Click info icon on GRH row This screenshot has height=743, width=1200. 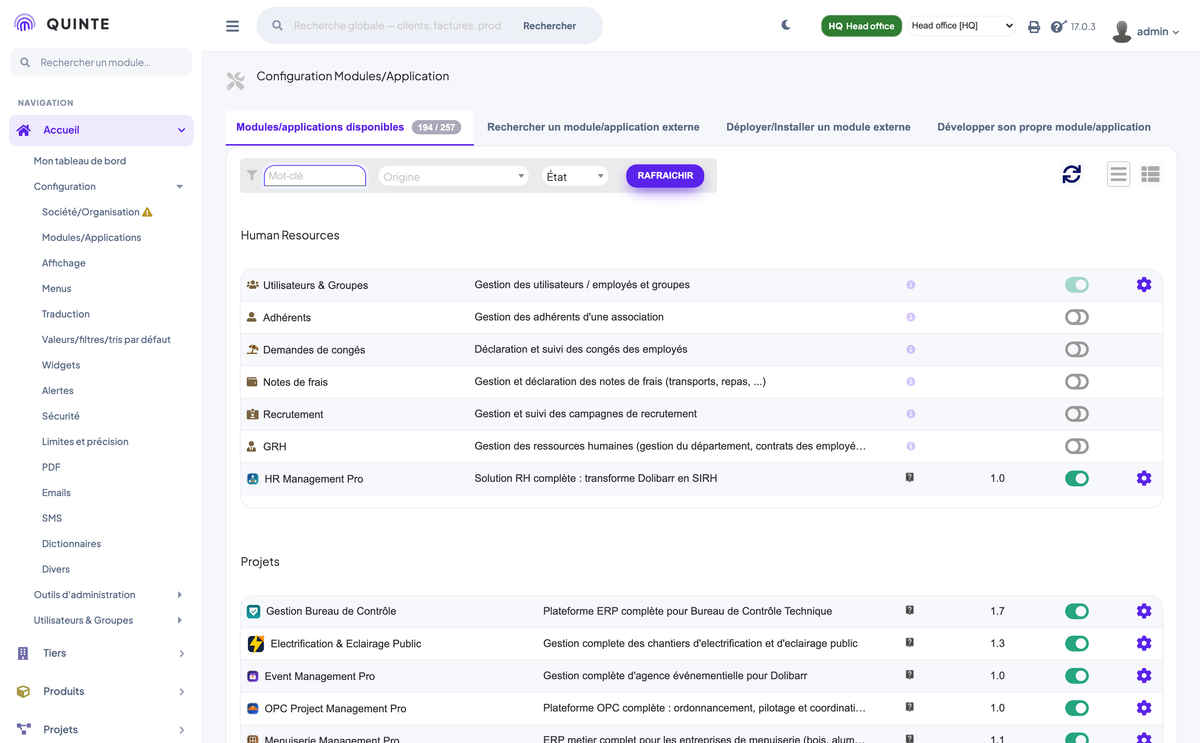[911, 446]
